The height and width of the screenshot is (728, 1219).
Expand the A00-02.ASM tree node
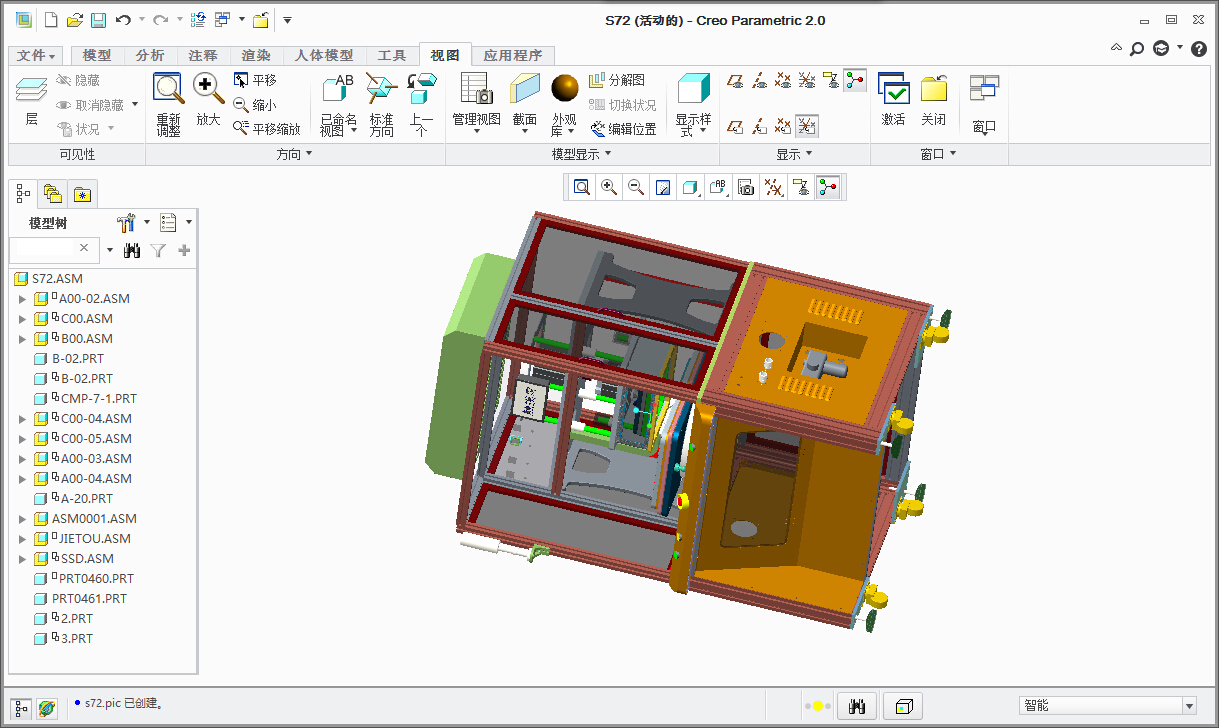[23, 298]
